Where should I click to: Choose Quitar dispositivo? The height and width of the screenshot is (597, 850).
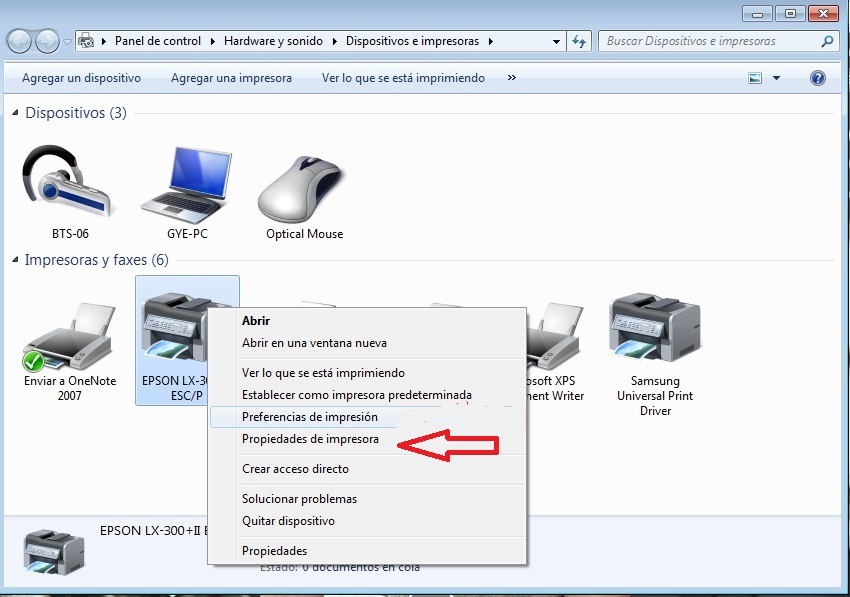pos(367,521)
